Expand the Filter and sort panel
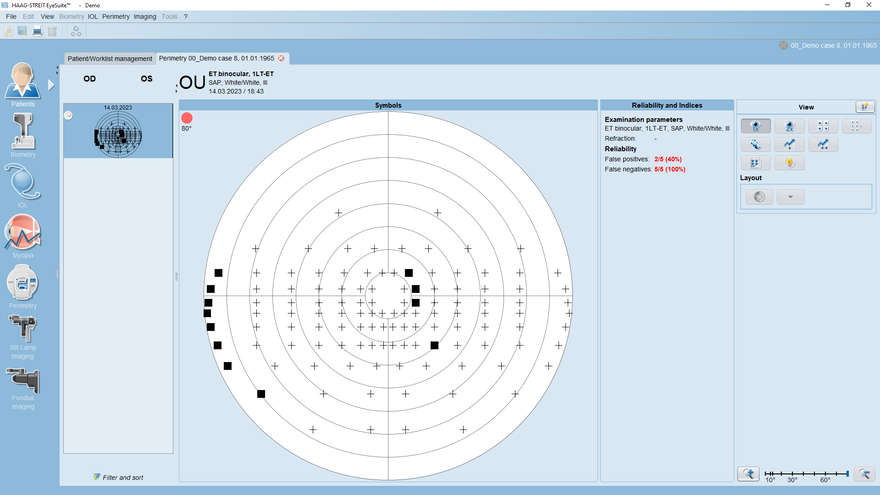 pos(118,477)
